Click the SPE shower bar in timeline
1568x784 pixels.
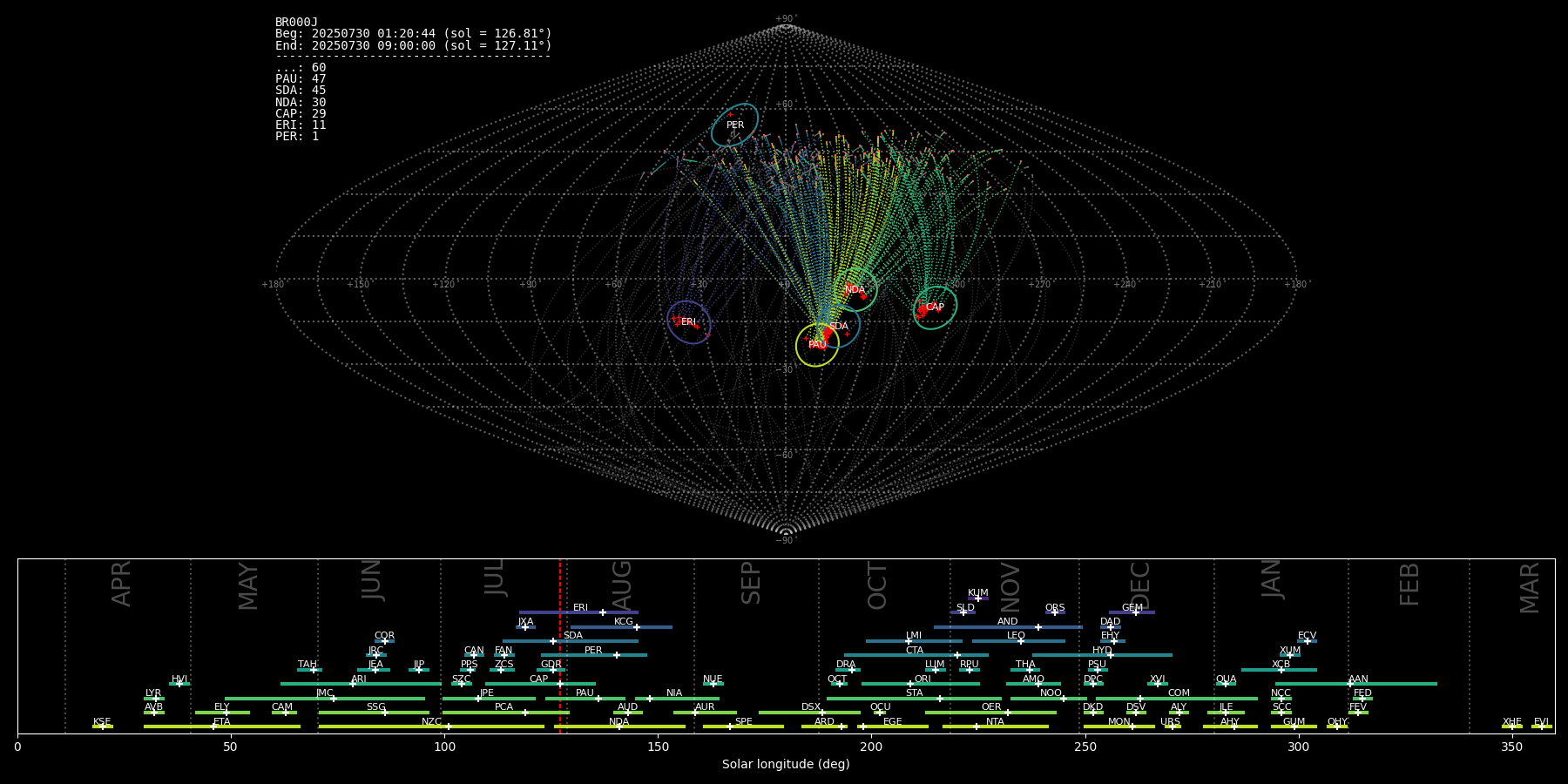(743, 727)
